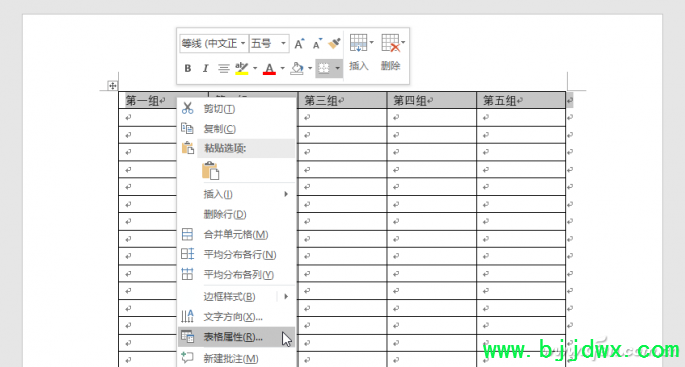
Task: Click the Format Painter brush icon
Action: (334, 43)
